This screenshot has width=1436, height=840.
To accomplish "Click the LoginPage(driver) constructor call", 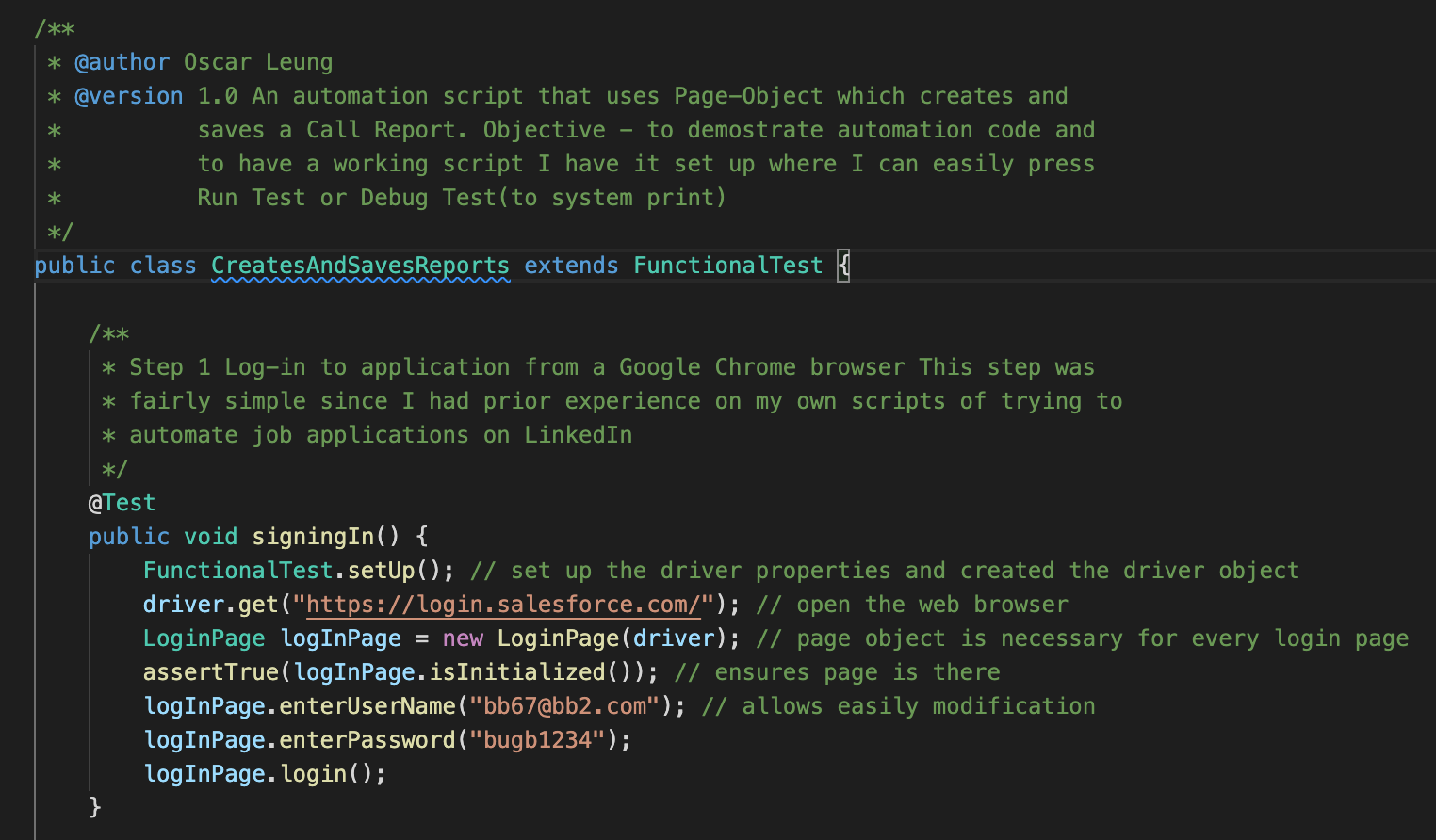I will coord(612,638).
